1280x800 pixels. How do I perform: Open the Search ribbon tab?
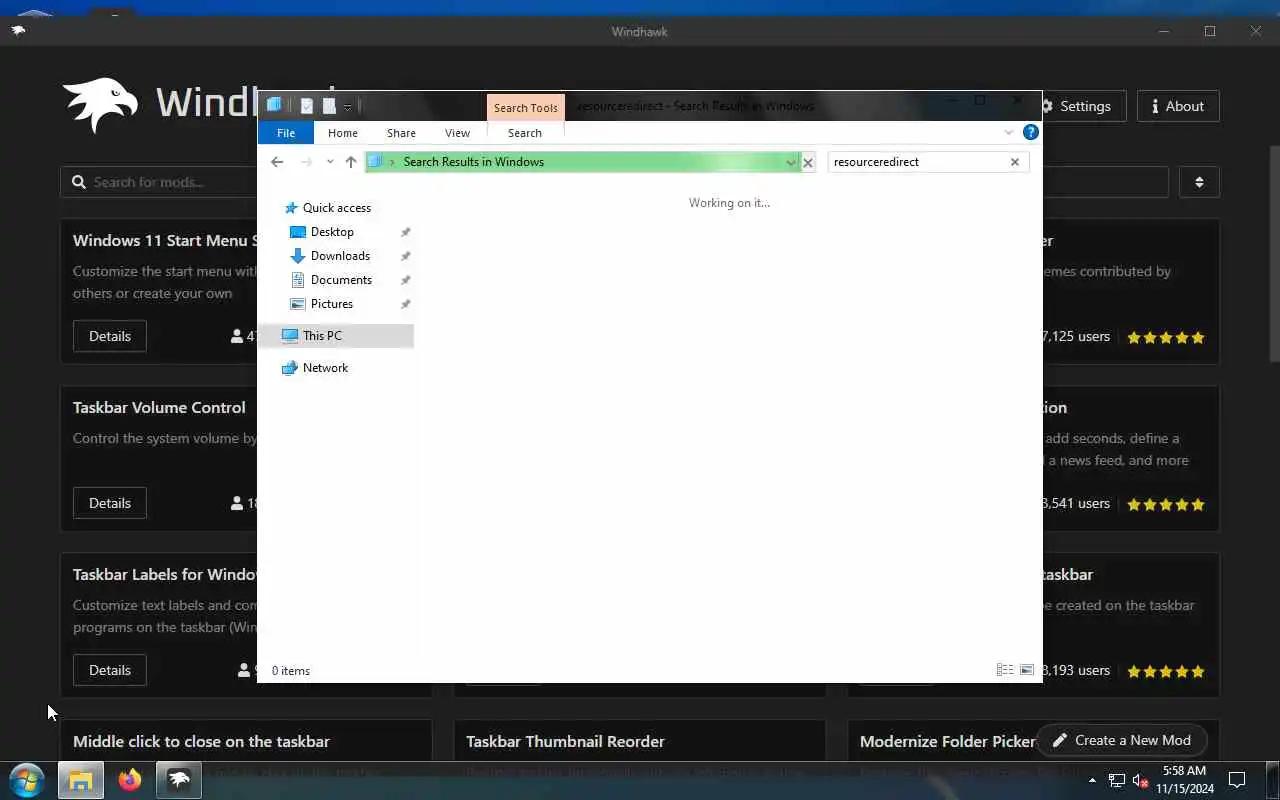click(524, 133)
